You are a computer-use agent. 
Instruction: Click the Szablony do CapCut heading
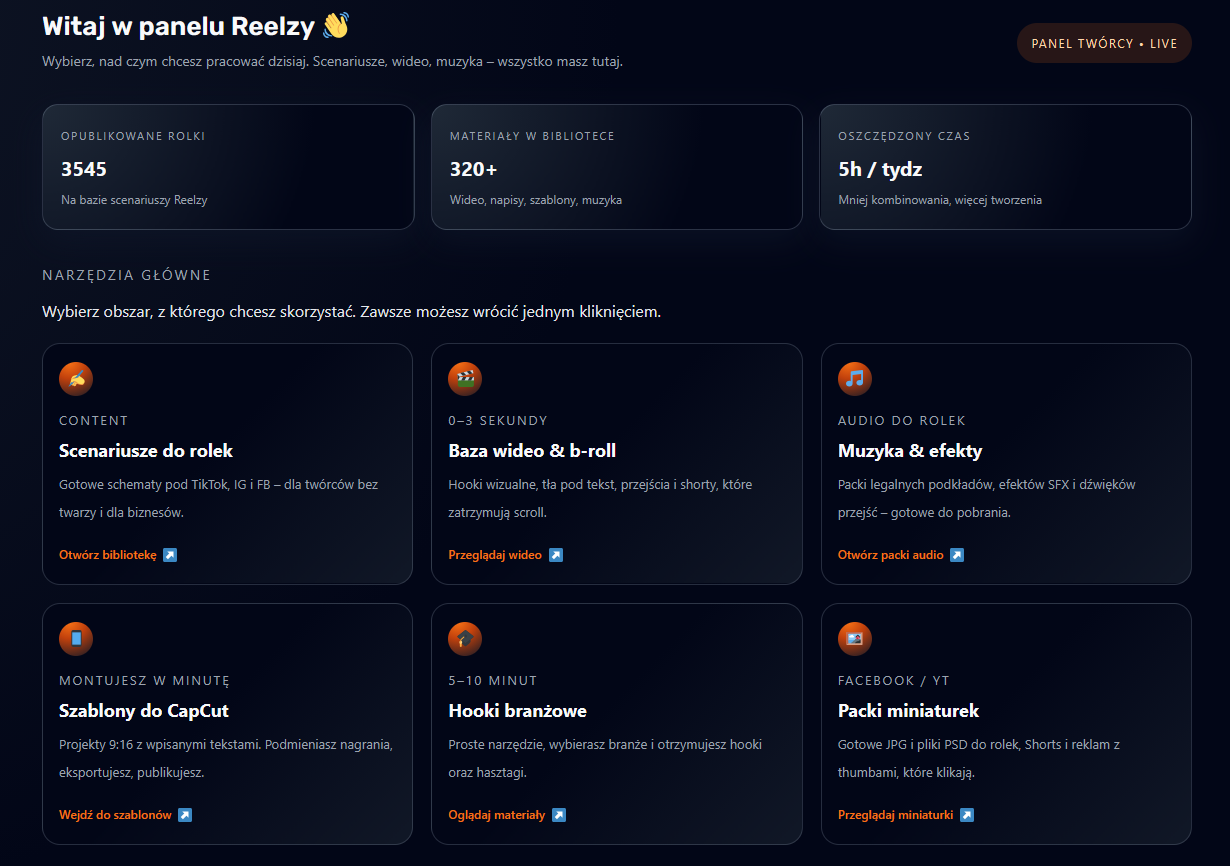[x=144, y=711]
